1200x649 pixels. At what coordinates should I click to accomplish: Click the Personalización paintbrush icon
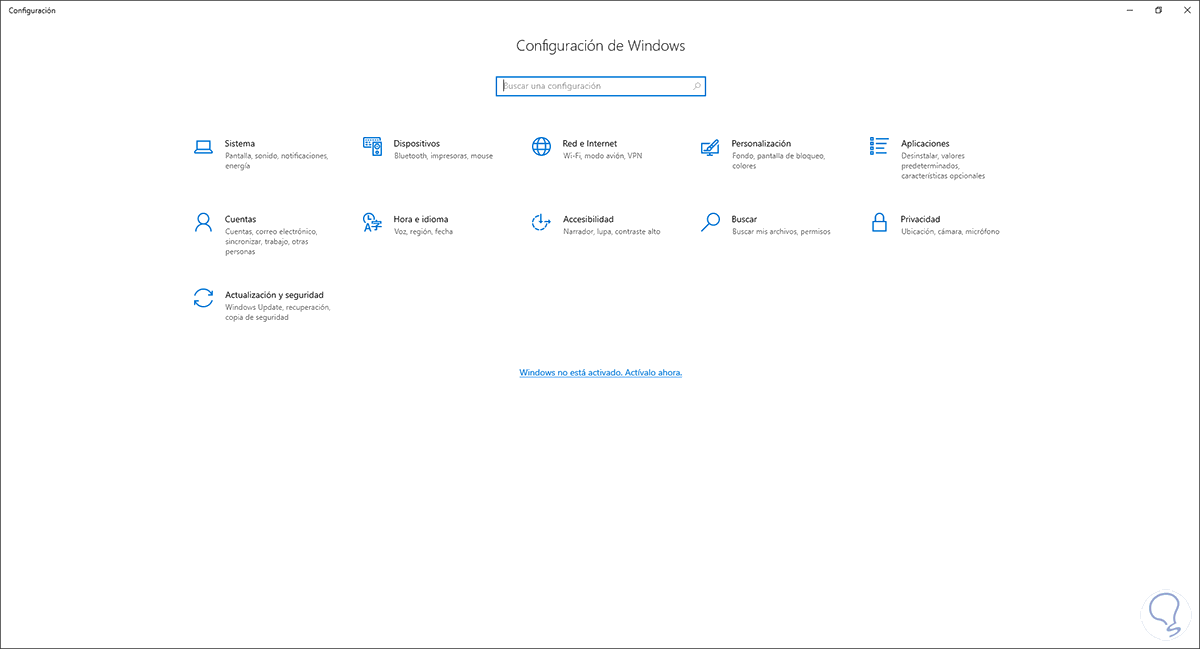tap(709, 146)
